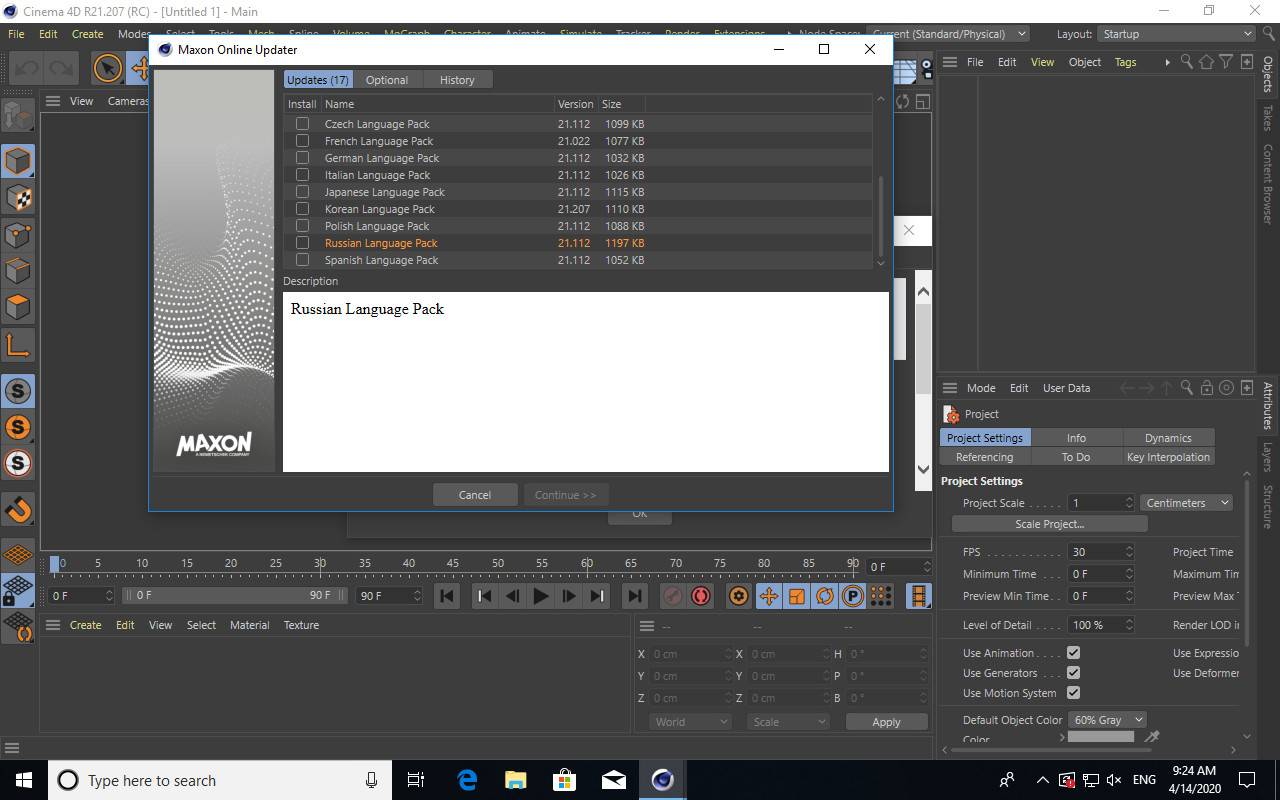The height and width of the screenshot is (800, 1280).
Task: Click the Default Object Color swatch
Action: (x=1101, y=738)
